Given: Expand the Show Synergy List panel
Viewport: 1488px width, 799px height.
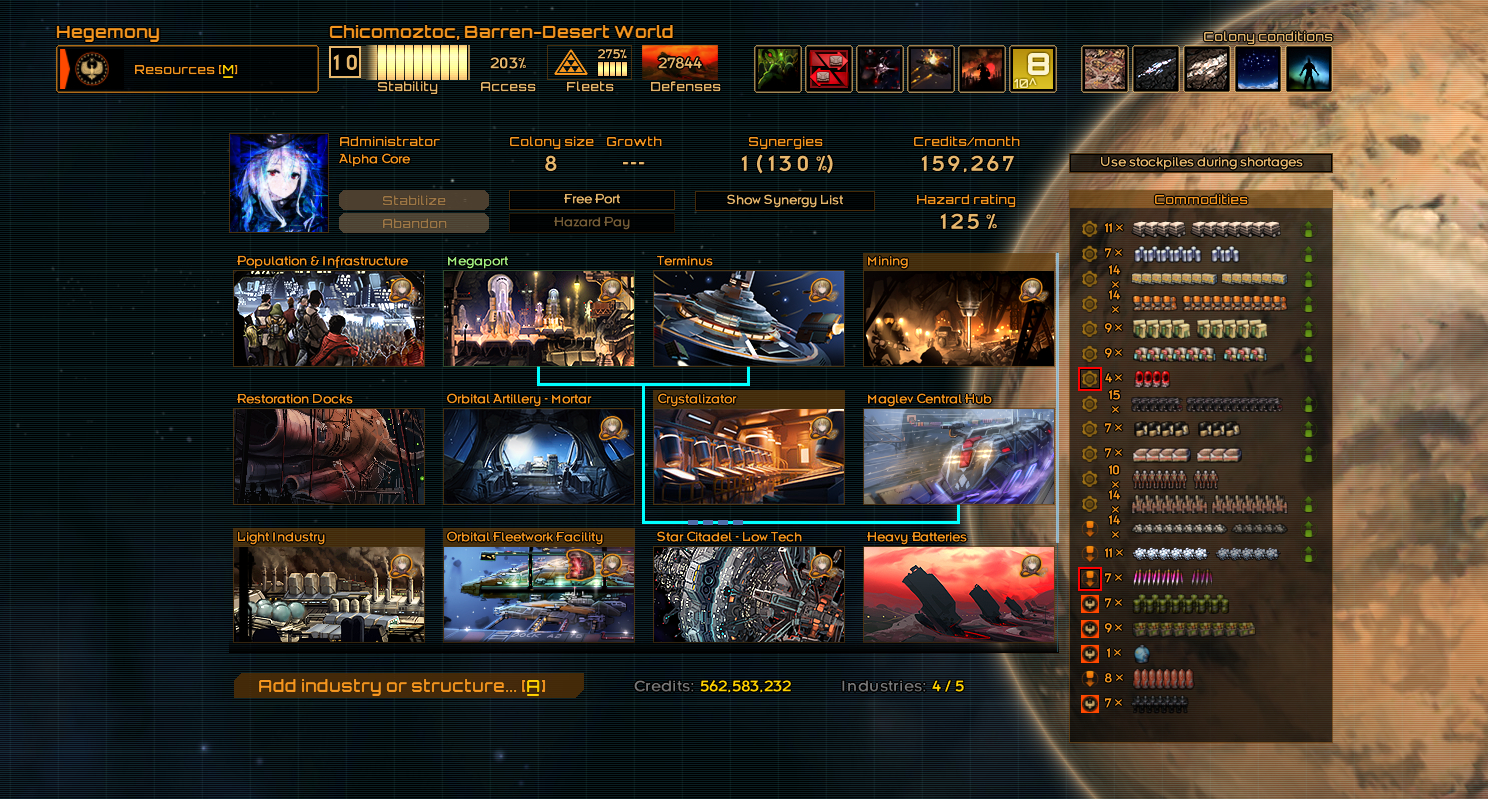Looking at the screenshot, I should click(x=784, y=200).
